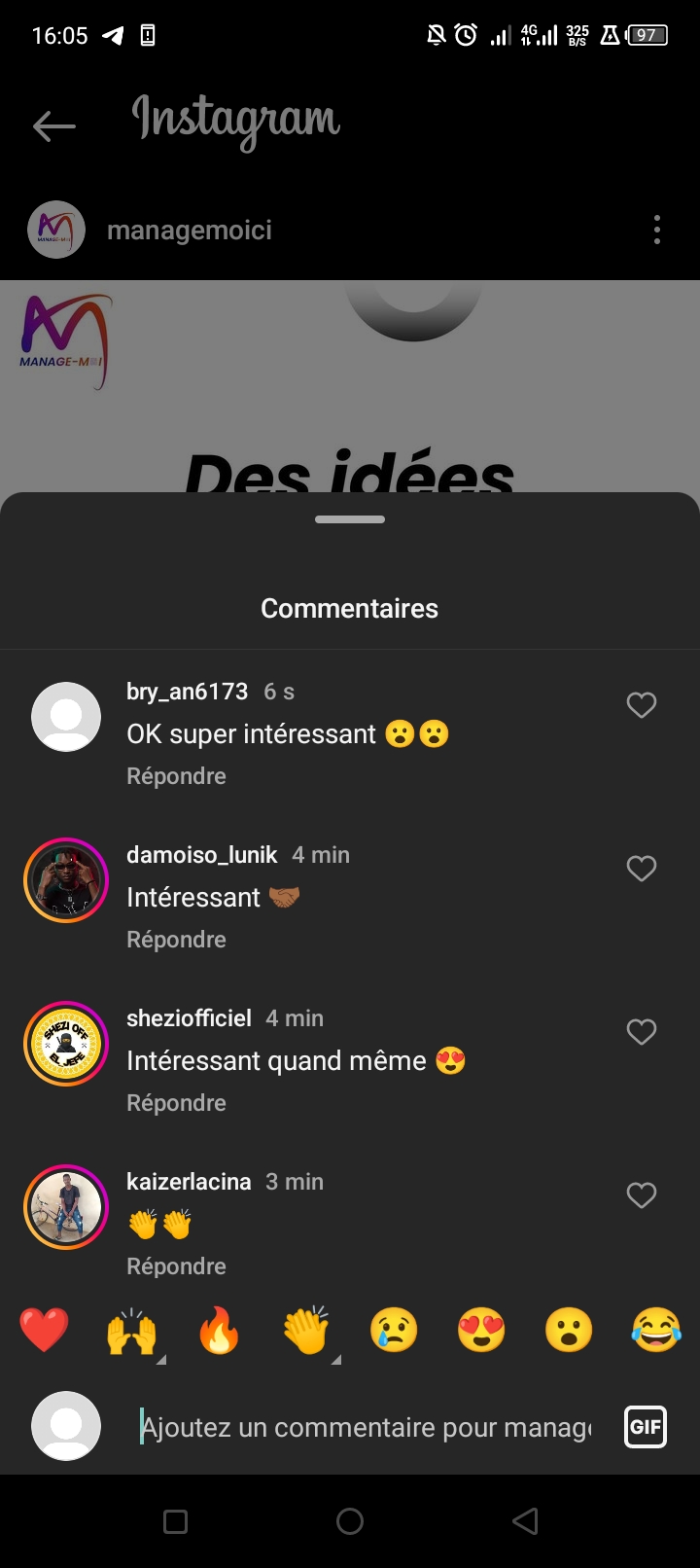Expand raised hands emoji skin tone options
This screenshot has height=1568, width=700.
pos(159,1358)
